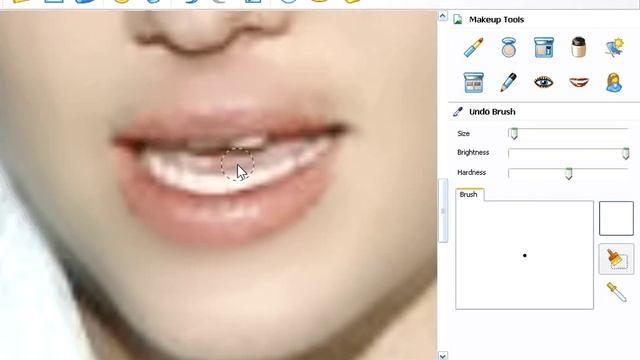Screen dimensions: 640x360
Task: Click the Undo Brush header icon
Action: 458,112
